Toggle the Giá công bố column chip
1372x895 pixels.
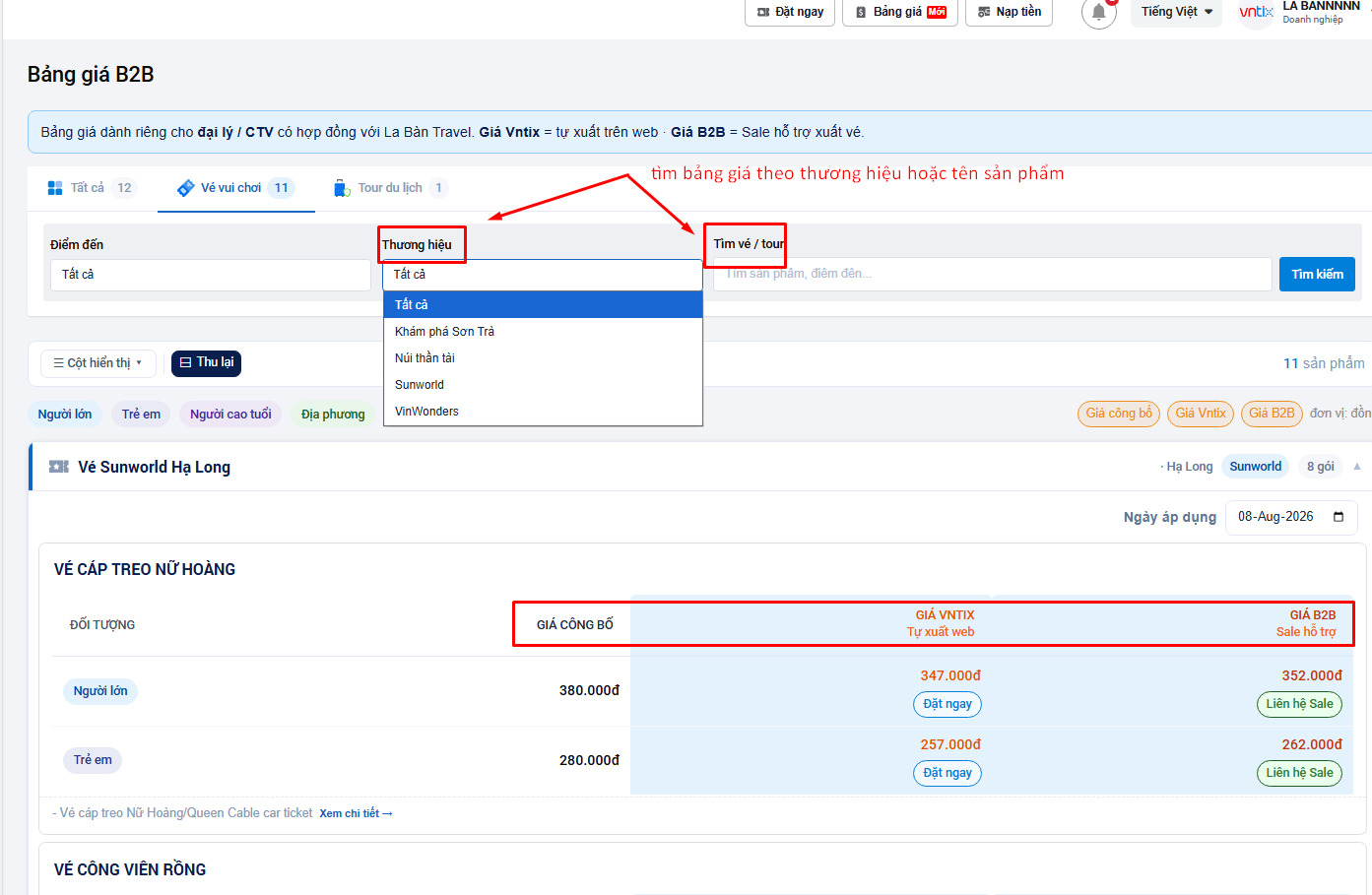coord(1119,414)
